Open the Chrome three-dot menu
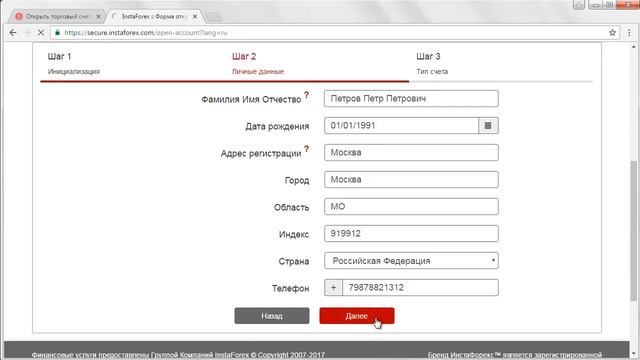 tap(629, 33)
